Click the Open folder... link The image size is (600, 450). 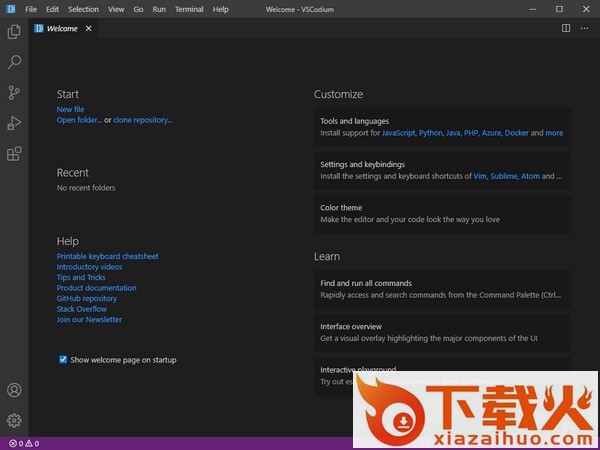(79, 120)
